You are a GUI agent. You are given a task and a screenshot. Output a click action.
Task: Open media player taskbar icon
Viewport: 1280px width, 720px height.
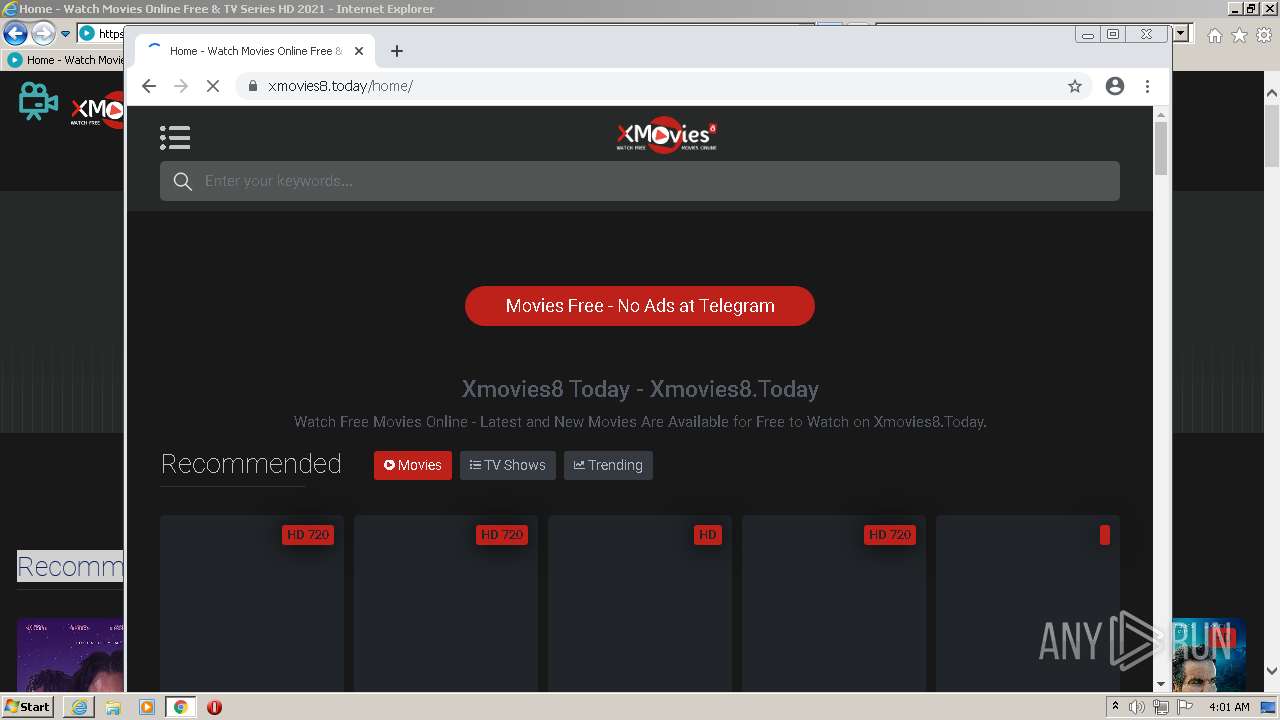coord(147,707)
